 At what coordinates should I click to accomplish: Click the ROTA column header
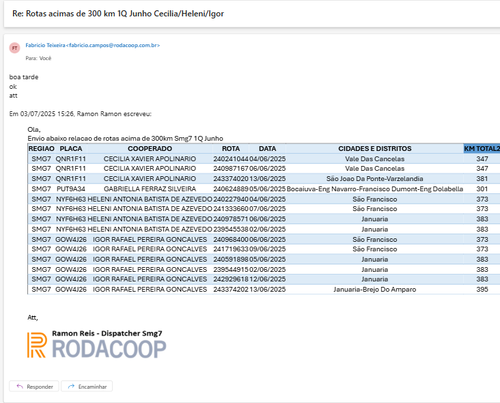(231, 149)
